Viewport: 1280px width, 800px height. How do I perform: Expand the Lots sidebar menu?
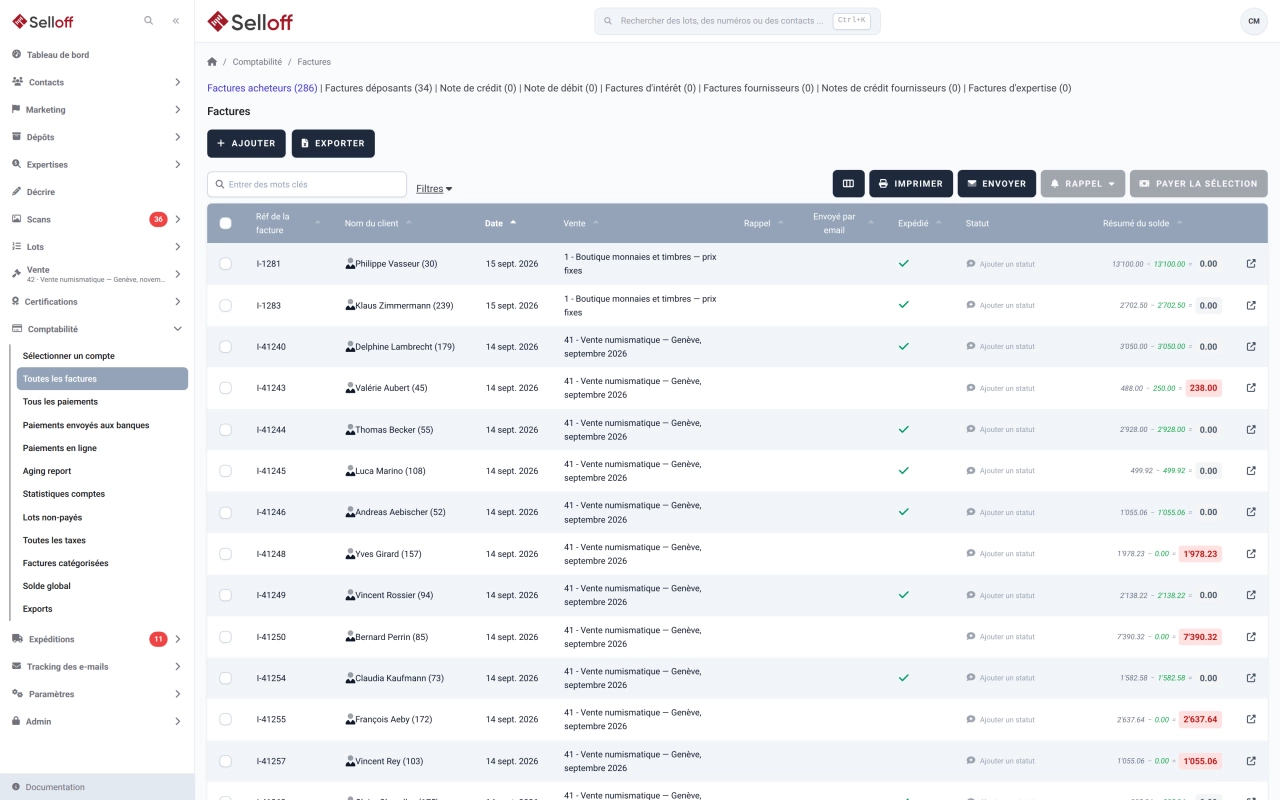pos(97,247)
